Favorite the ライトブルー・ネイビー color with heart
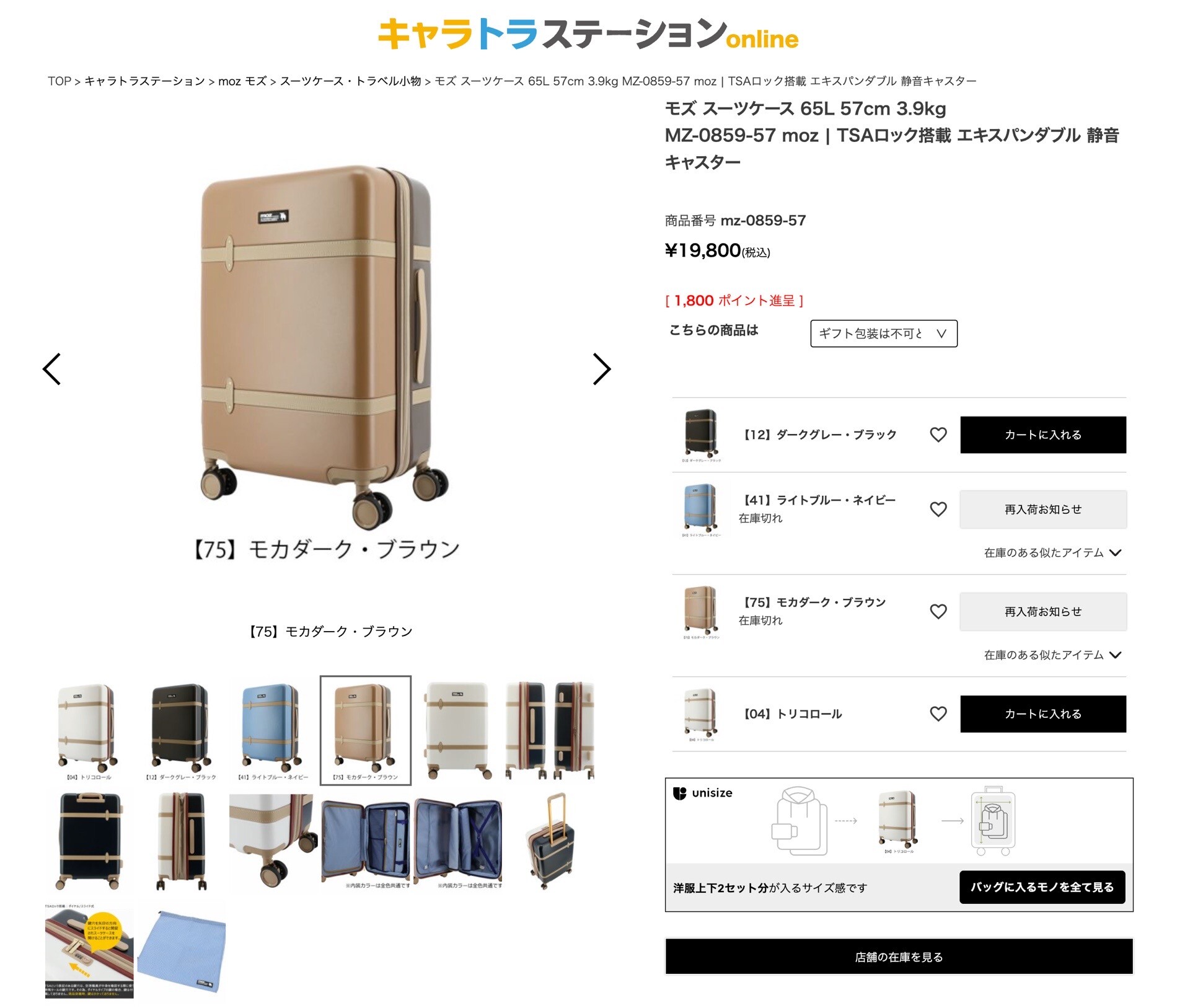1190x1008 pixels. pyautogui.click(x=938, y=509)
